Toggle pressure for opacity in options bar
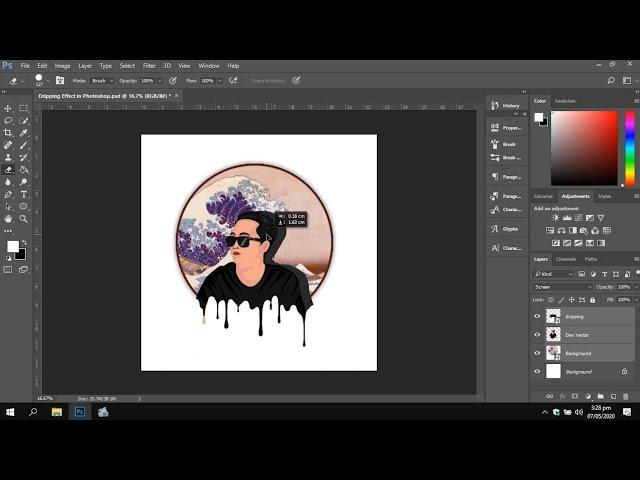 point(173,80)
